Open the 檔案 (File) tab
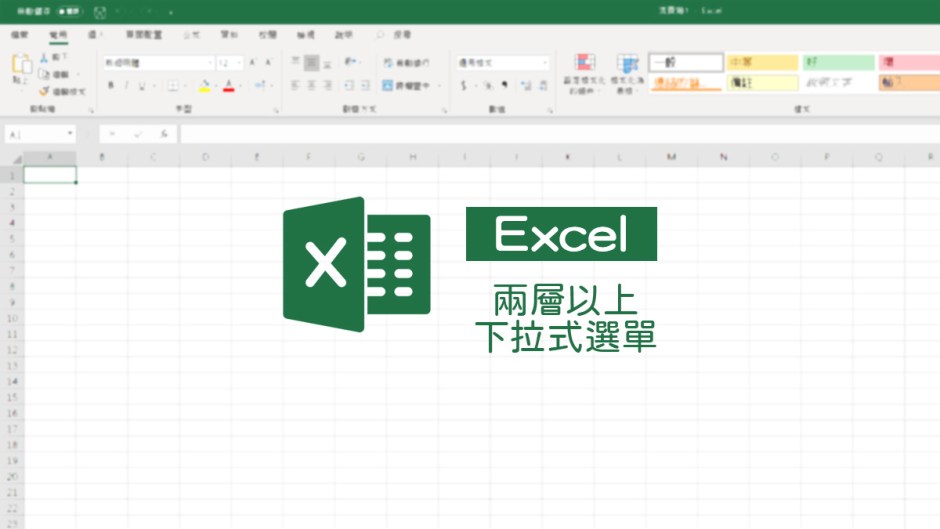 point(20,34)
